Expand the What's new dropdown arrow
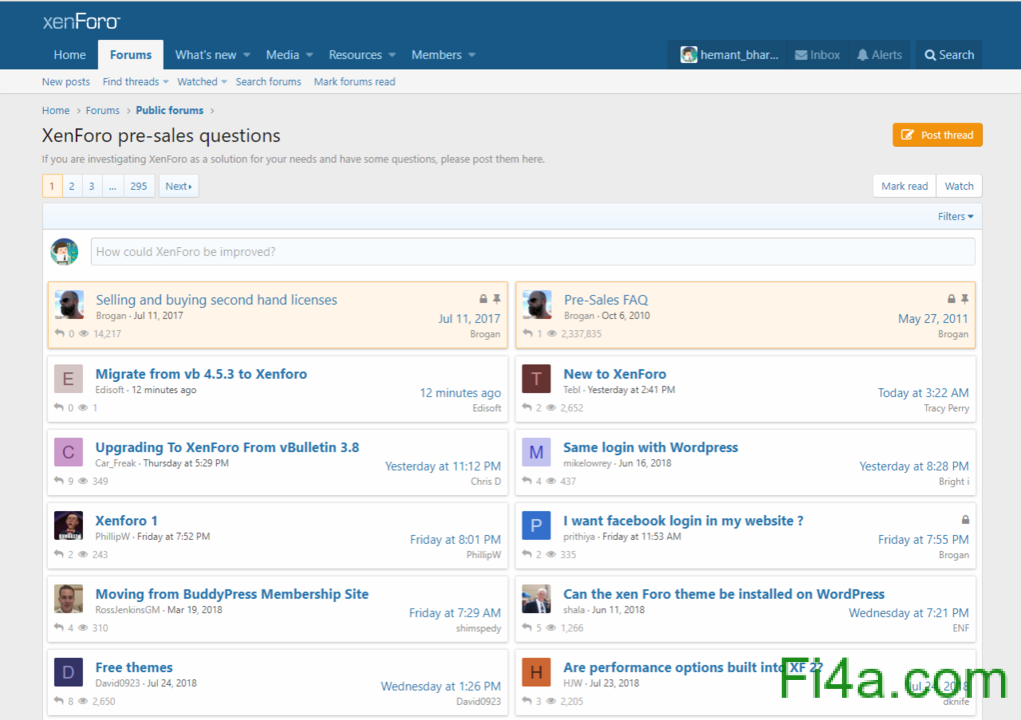This screenshot has width=1021, height=720. click(246, 55)
